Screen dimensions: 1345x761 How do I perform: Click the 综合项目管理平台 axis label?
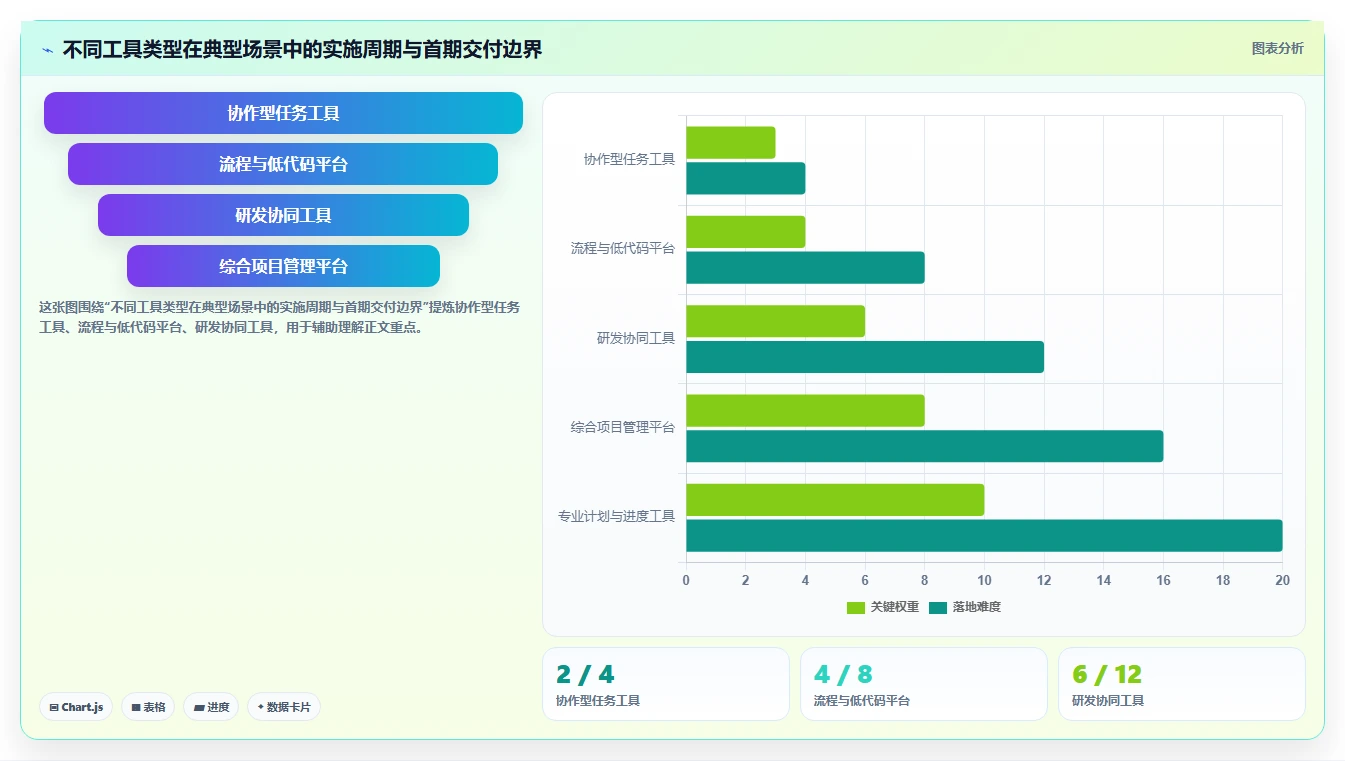[623, 428]
